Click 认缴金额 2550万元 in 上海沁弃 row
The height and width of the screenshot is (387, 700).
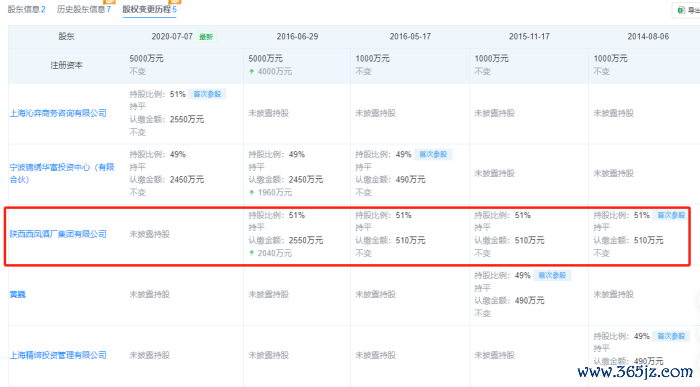coord(167,119)
